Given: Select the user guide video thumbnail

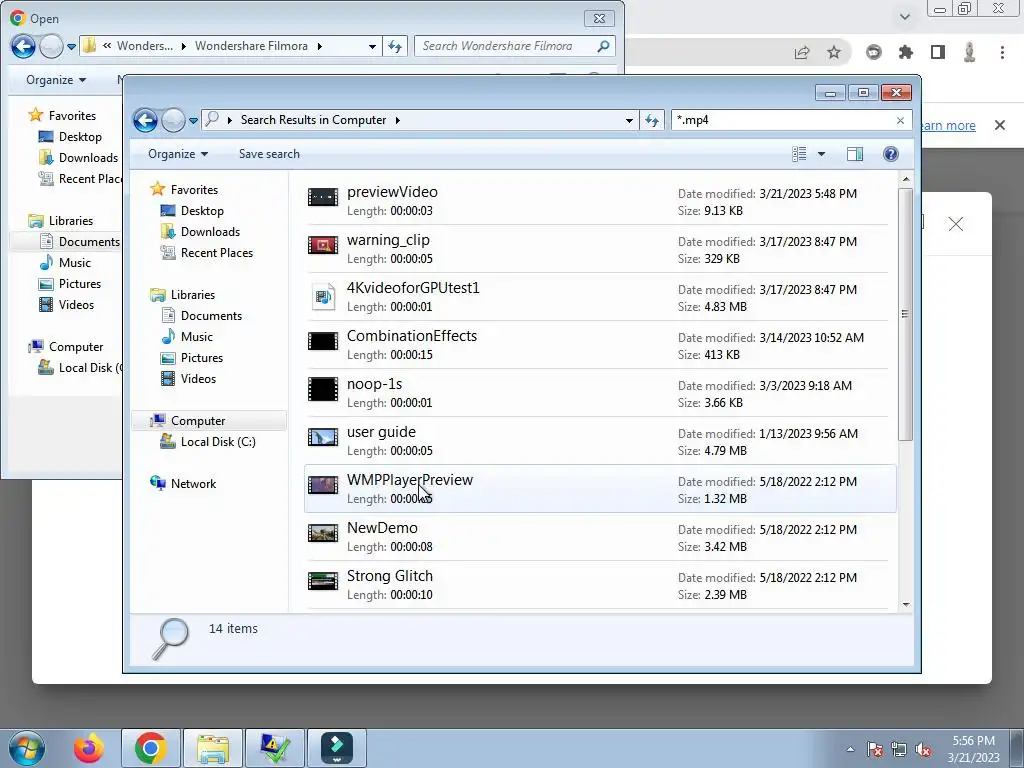Looking at the screenshot, I should (x=323, y=437).
